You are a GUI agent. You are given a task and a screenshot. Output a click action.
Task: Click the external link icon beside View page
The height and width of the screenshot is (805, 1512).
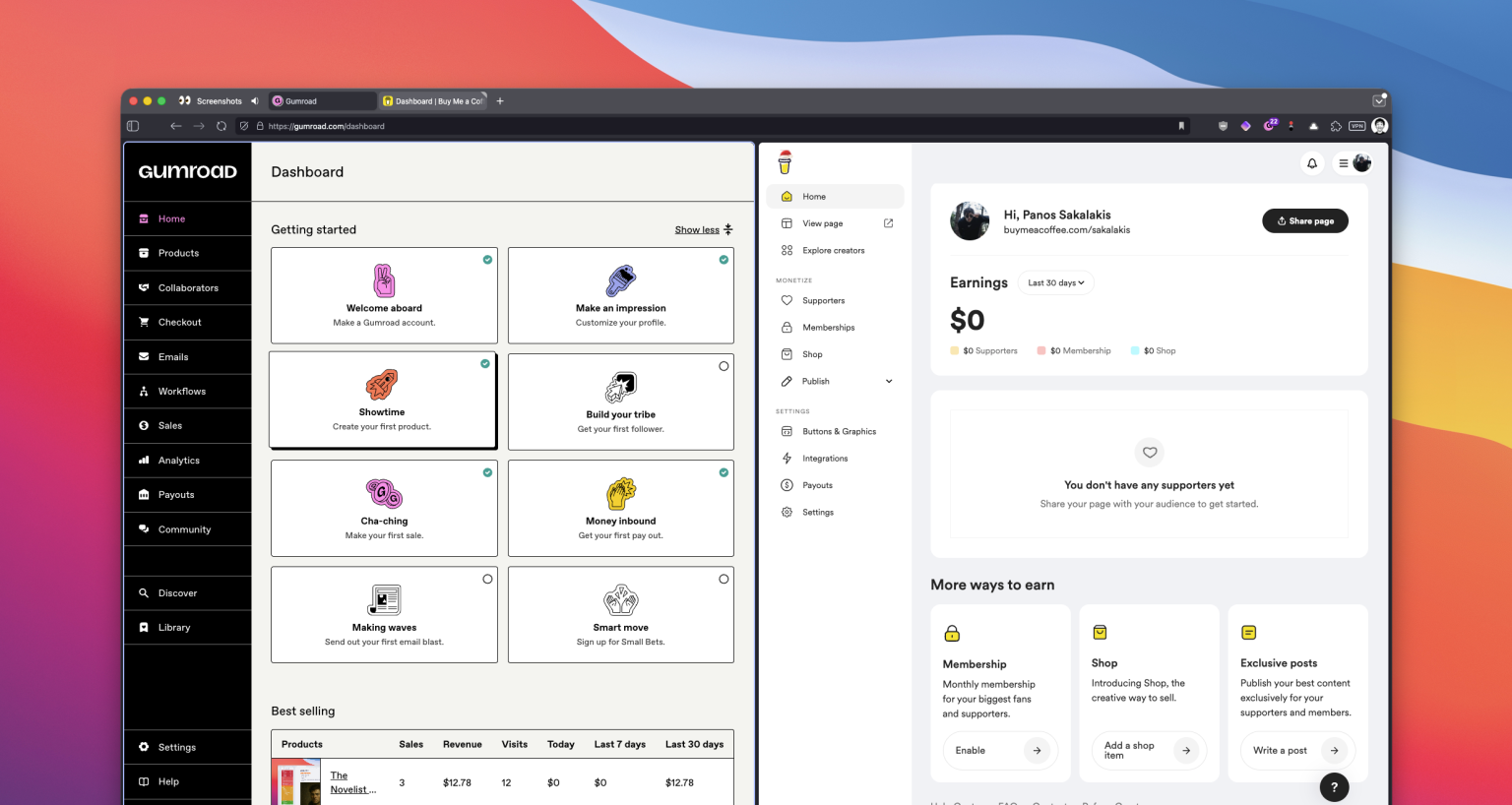click(888, 223)
